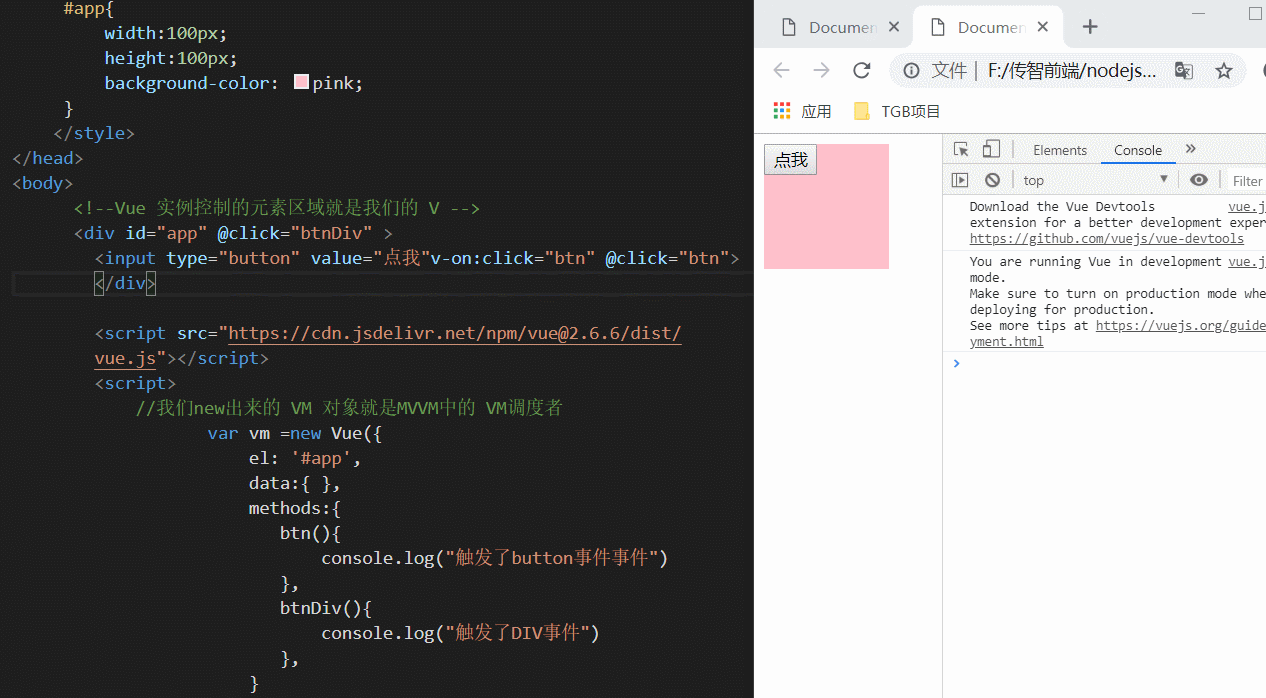
Task: Open vue.js source link beside Devtools download message
Action: (1246, 207)
